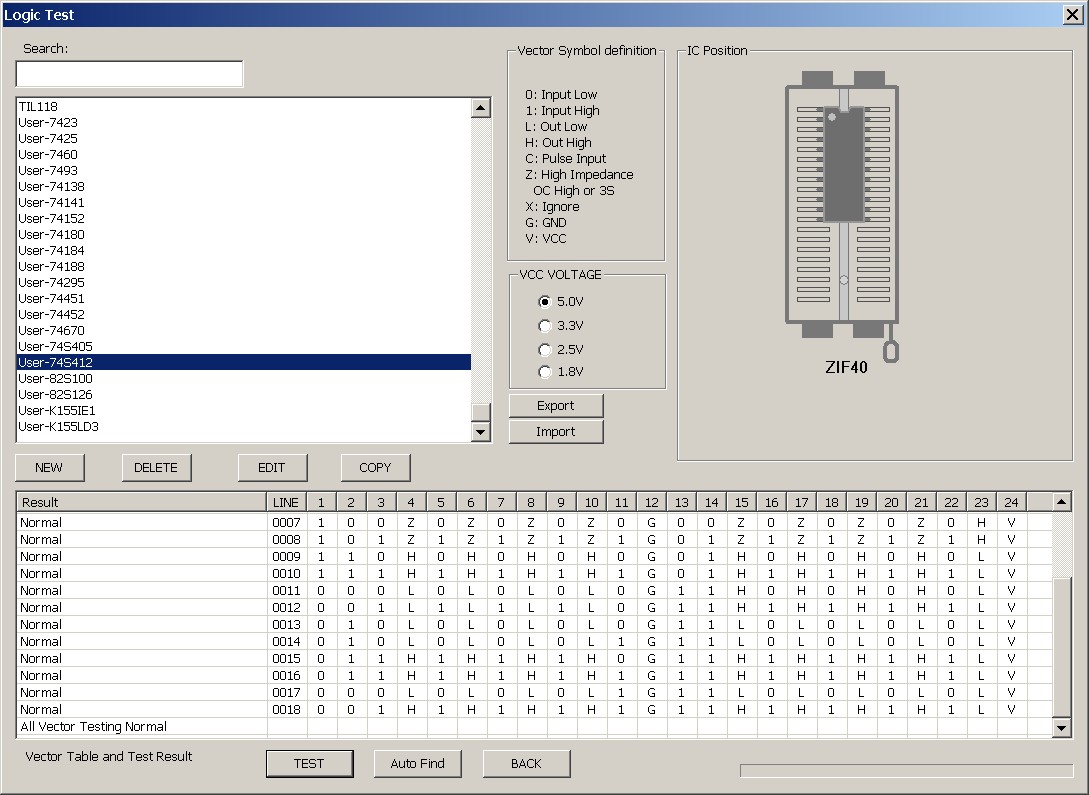
Task: Select TIL118 entry in the list
Action: coord(39,107)
